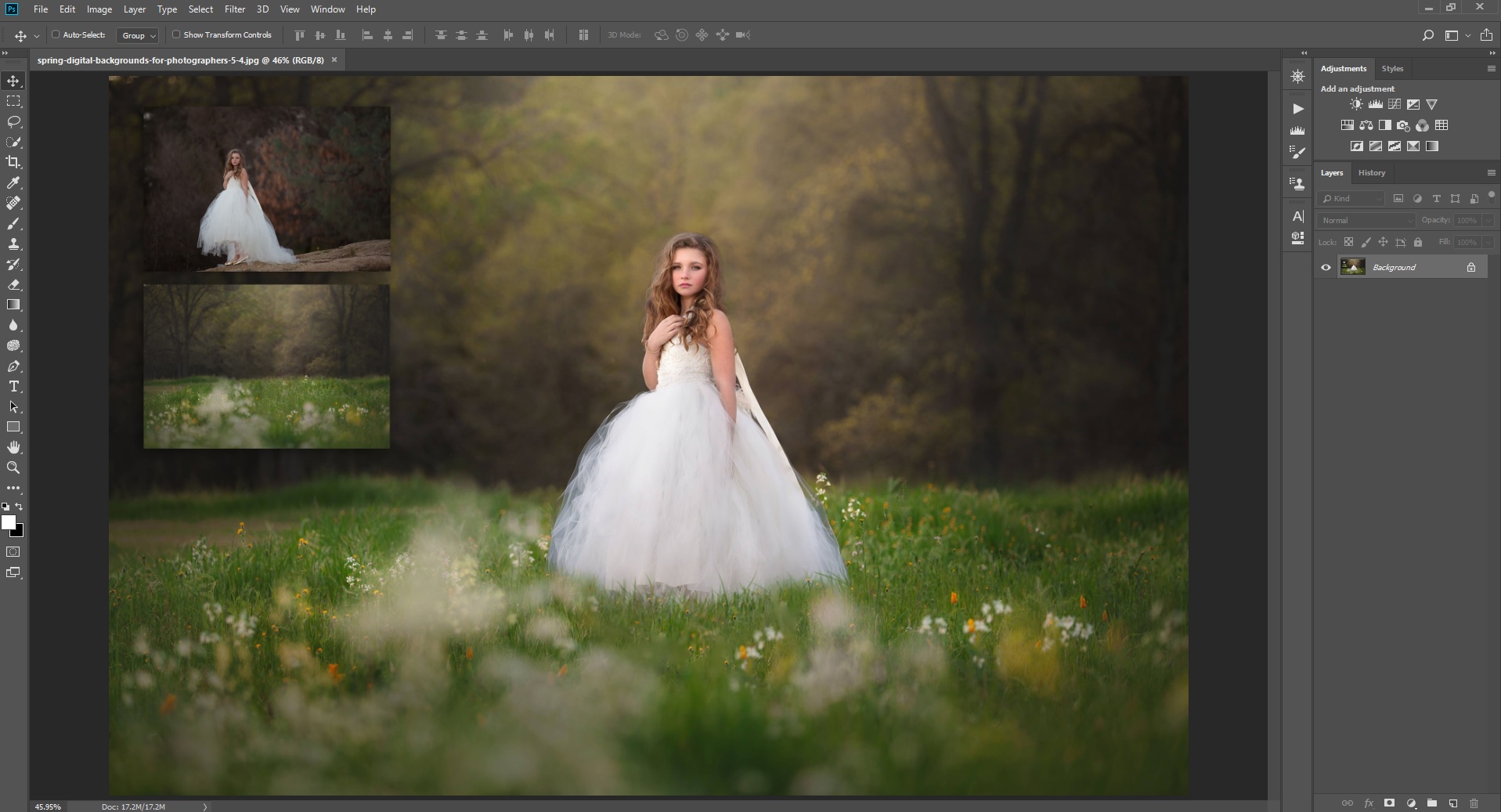Image resolution: width=1501 pixels, height=812 pixels.
Task: Enable Show Transform Controls checkbox
Action: 176,34
